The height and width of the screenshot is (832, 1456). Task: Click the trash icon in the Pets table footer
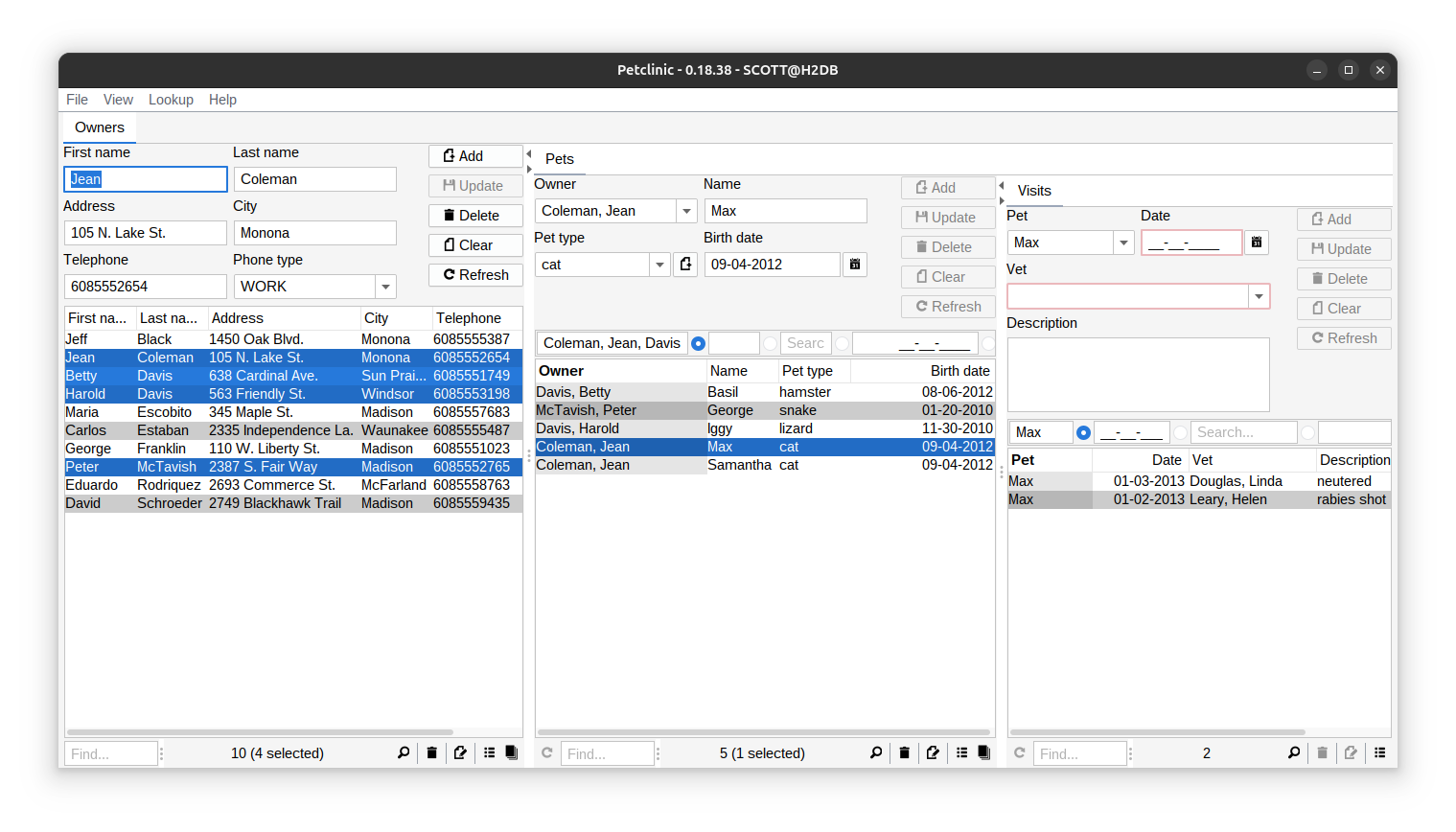pos(904,753)
